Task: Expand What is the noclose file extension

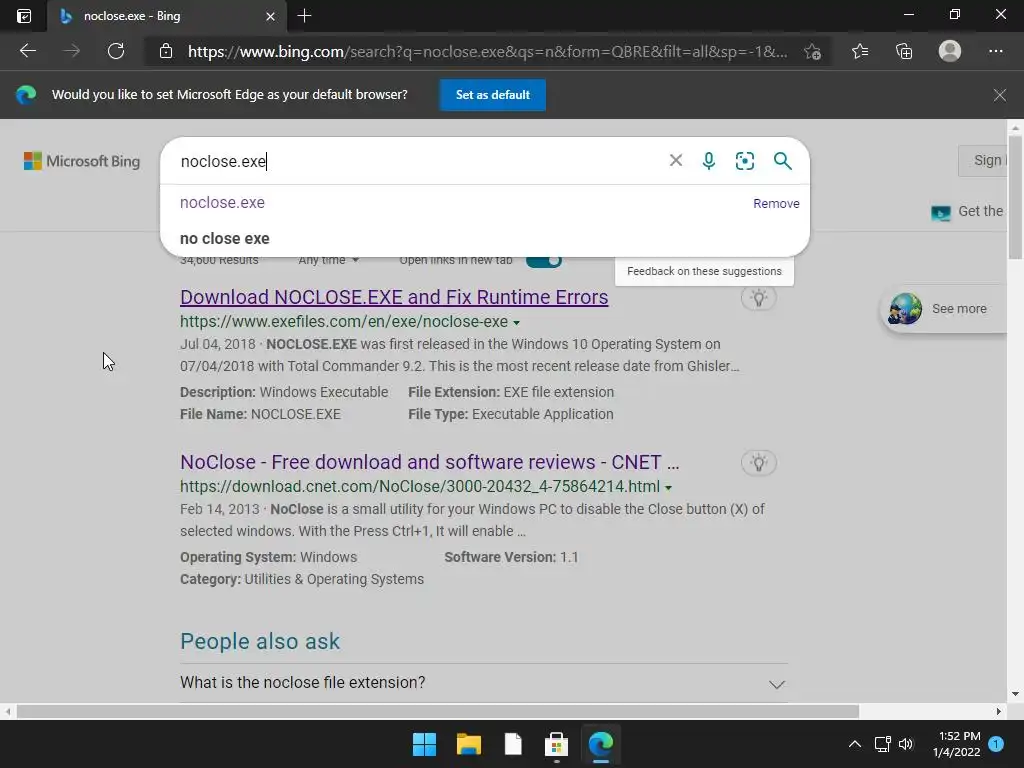Action: click(483, 683)
